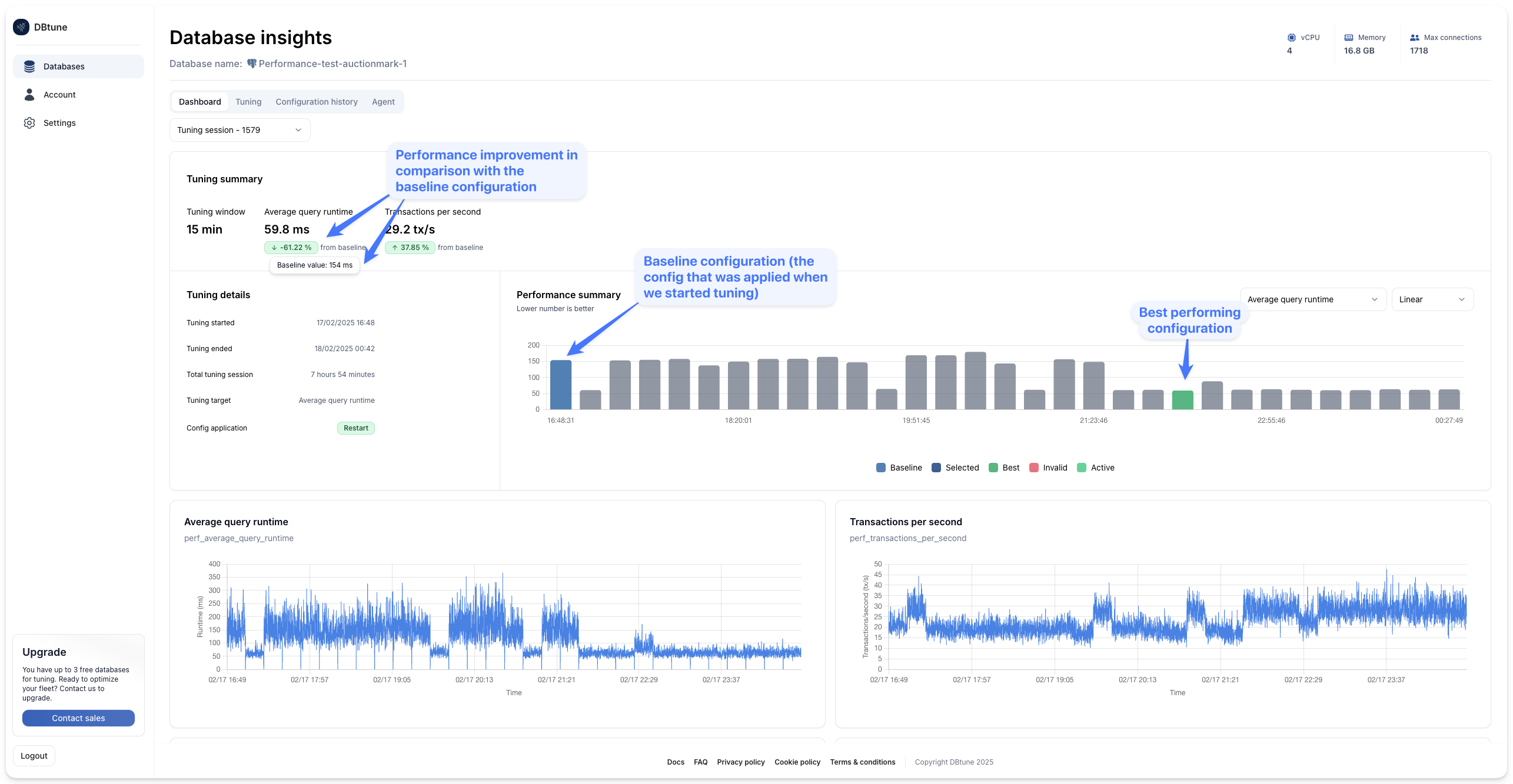Toggle the Baseline legend swatch
Screen dimensions: 1513x784
click(x=881, y=468)
